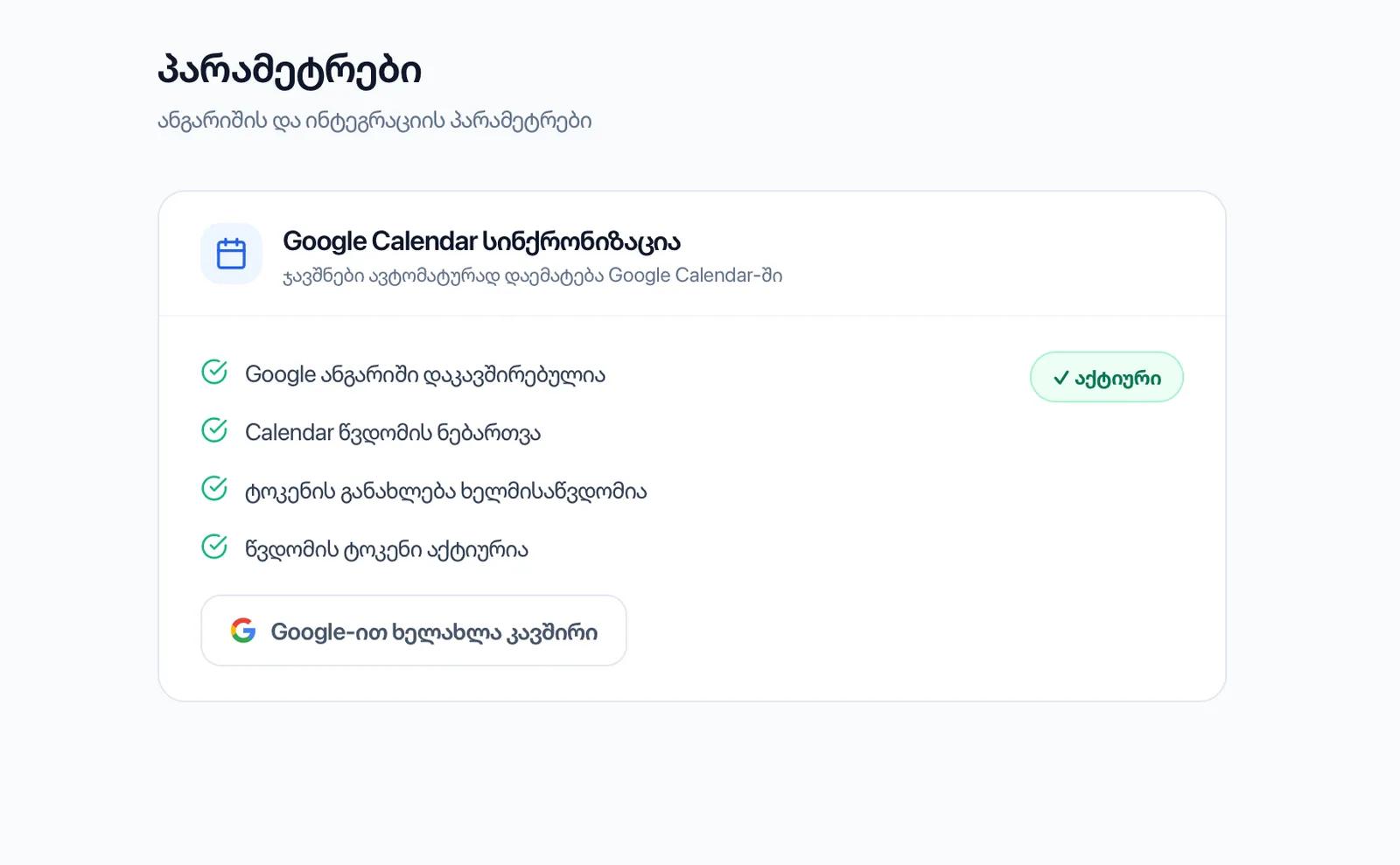
Task: Click check icon beside წვდომის ტოკენი აქტიურია
Action: 214,548
